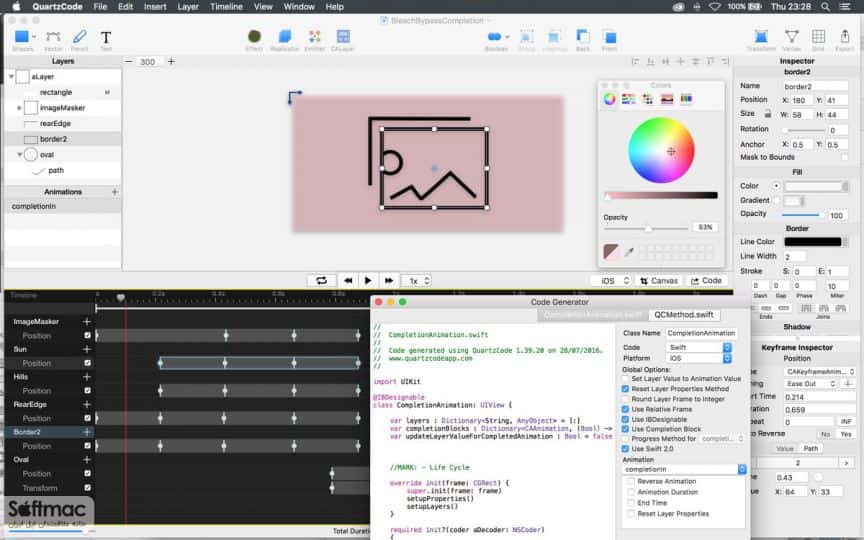The height and width of the screenshot is (540, 864).
Task: Open the File menu
Action: [x=100, y=7]
